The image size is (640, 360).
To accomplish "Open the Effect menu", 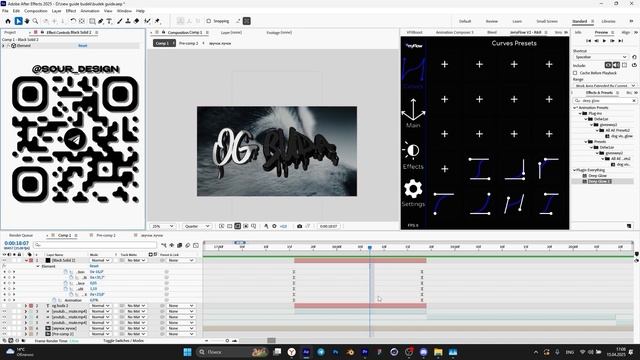I will (71, 11).
